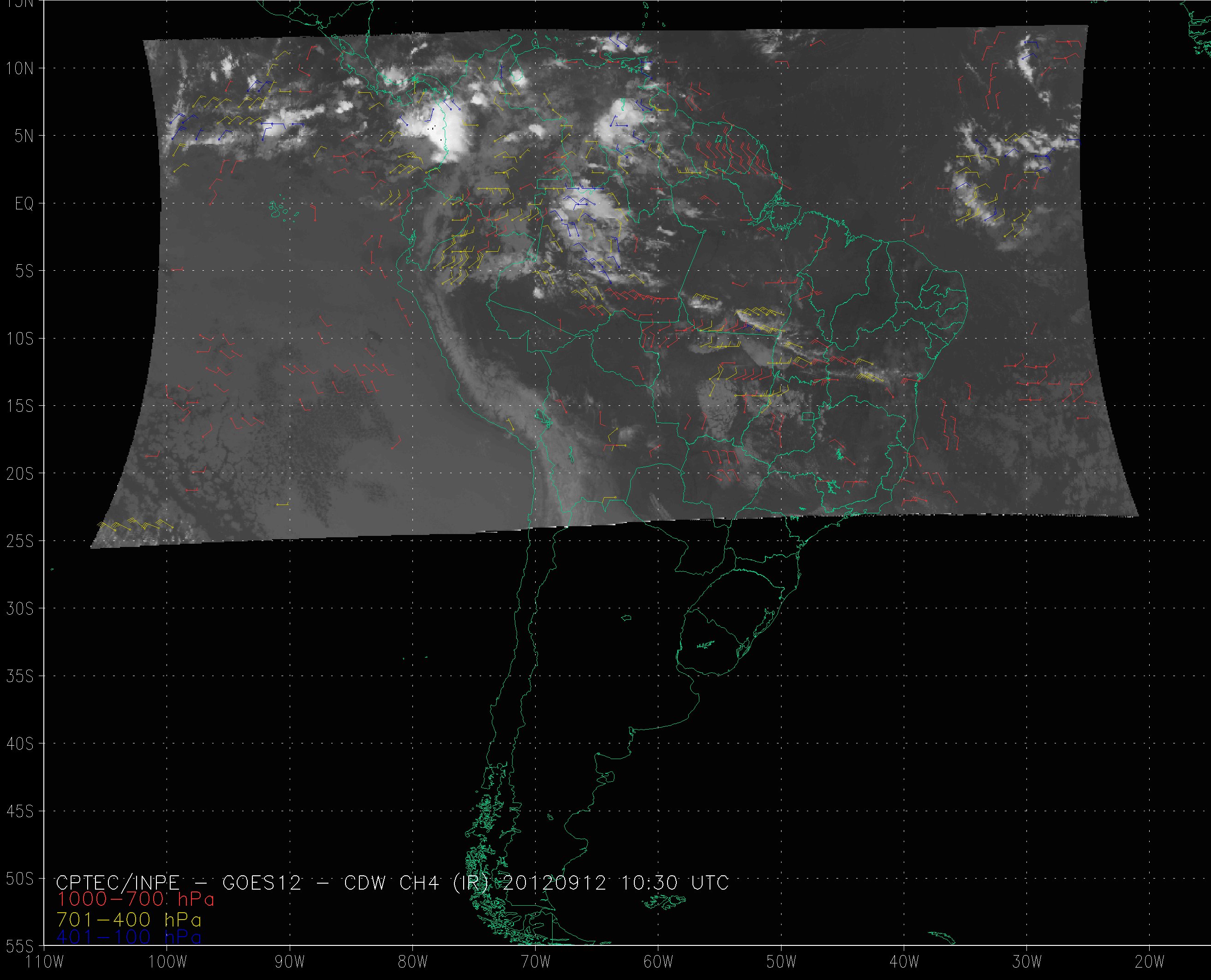The height and width of the screenshot is (980, 1211).
Task: Click the yellow legend label 701-400 hPa
Action: pyautogui.click(x=129, y=920)
